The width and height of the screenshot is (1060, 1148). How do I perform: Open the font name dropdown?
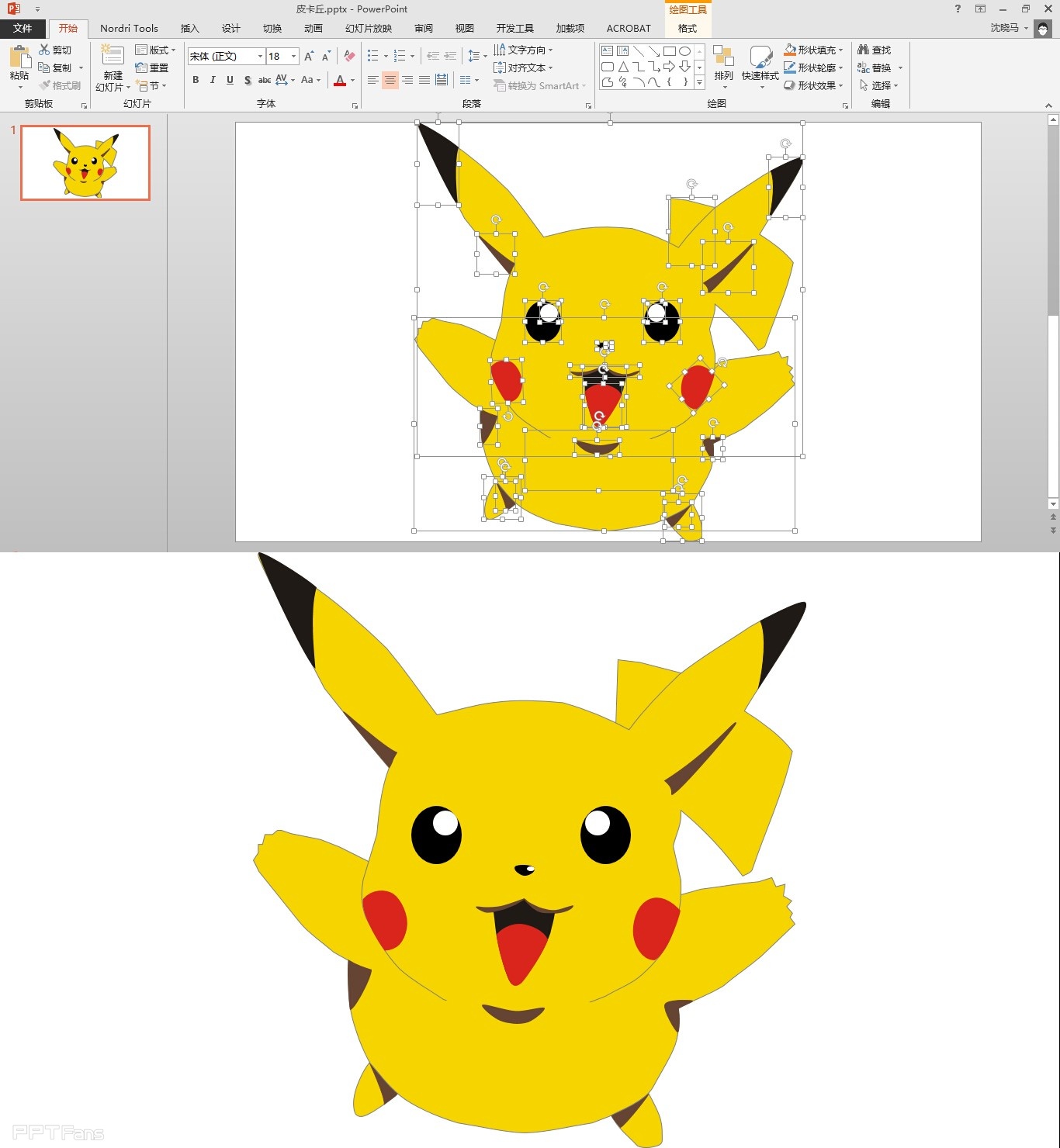(x=260, y=56)
